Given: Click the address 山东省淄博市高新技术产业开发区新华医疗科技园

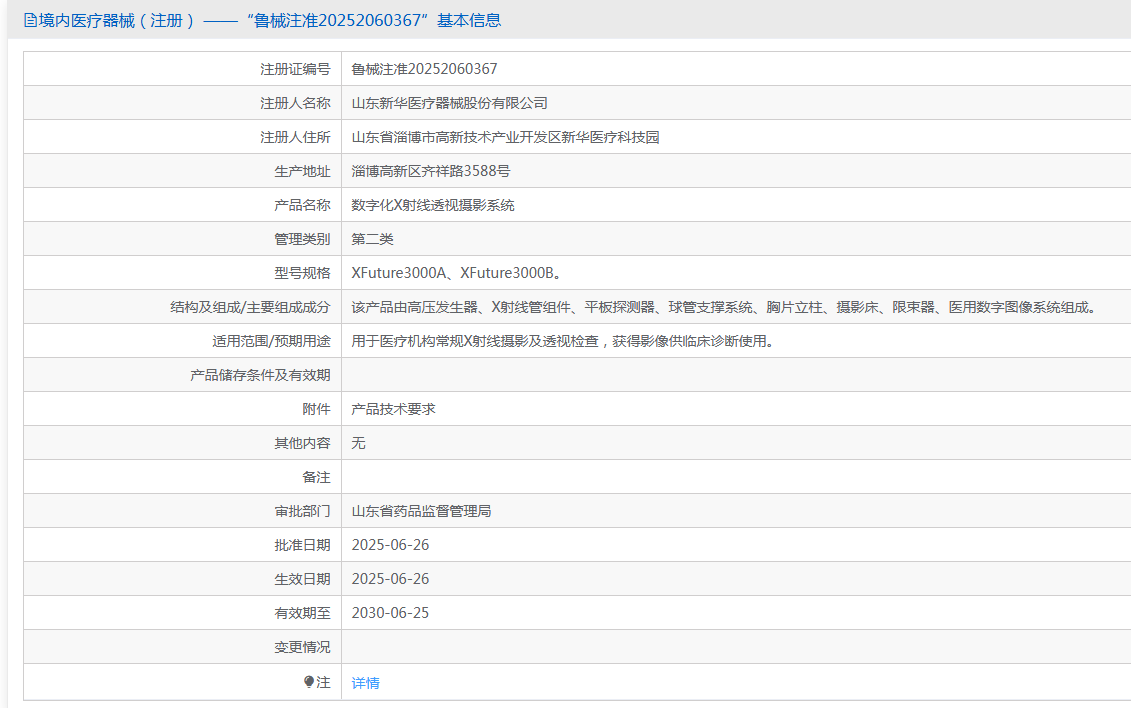Looking at the screenshot, I should (506, 137).
